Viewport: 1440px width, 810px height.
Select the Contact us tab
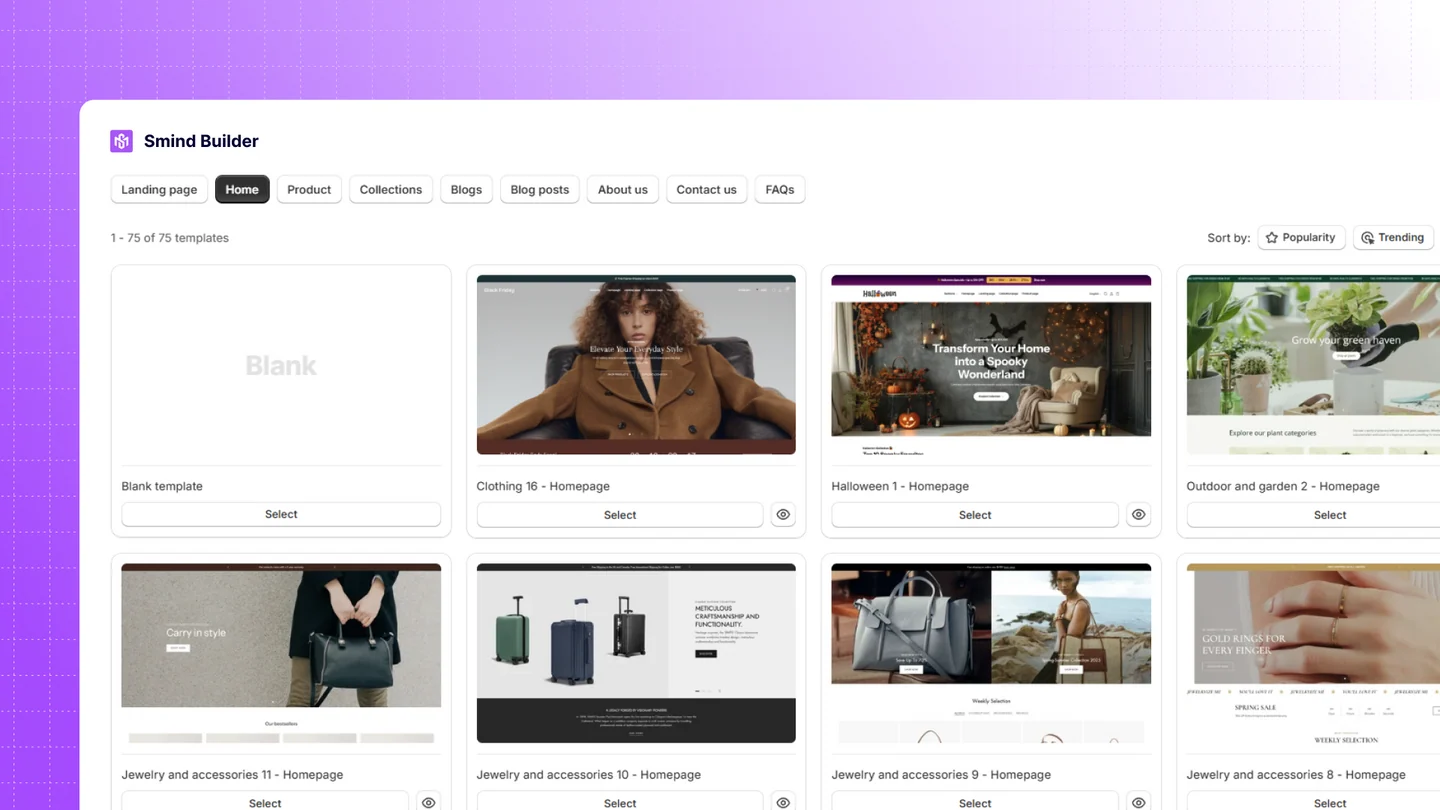click(x=707, y=190)
